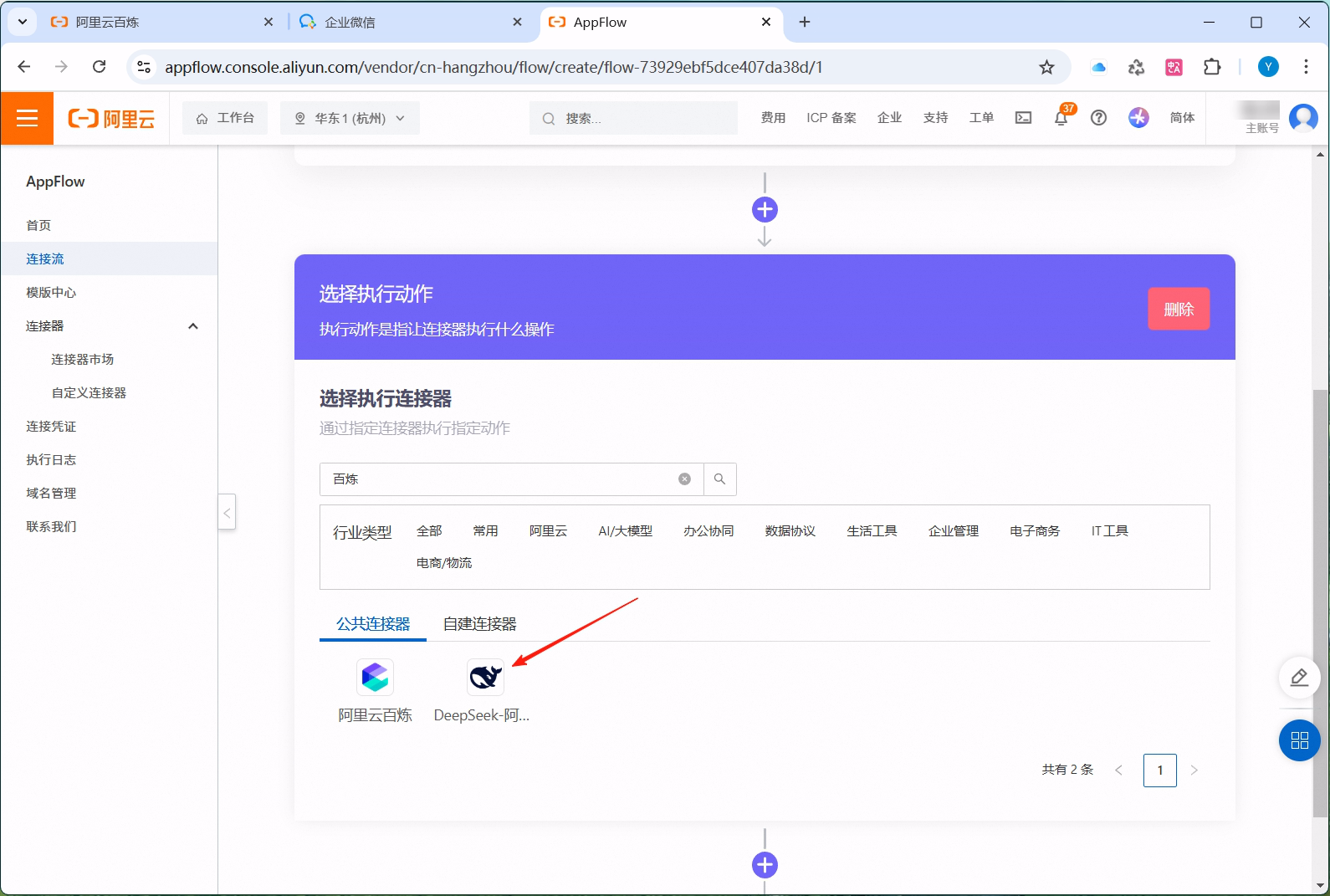The image size is (1330, 896).
Task: Open the help question mark icon
Action: pos(1098,118)
